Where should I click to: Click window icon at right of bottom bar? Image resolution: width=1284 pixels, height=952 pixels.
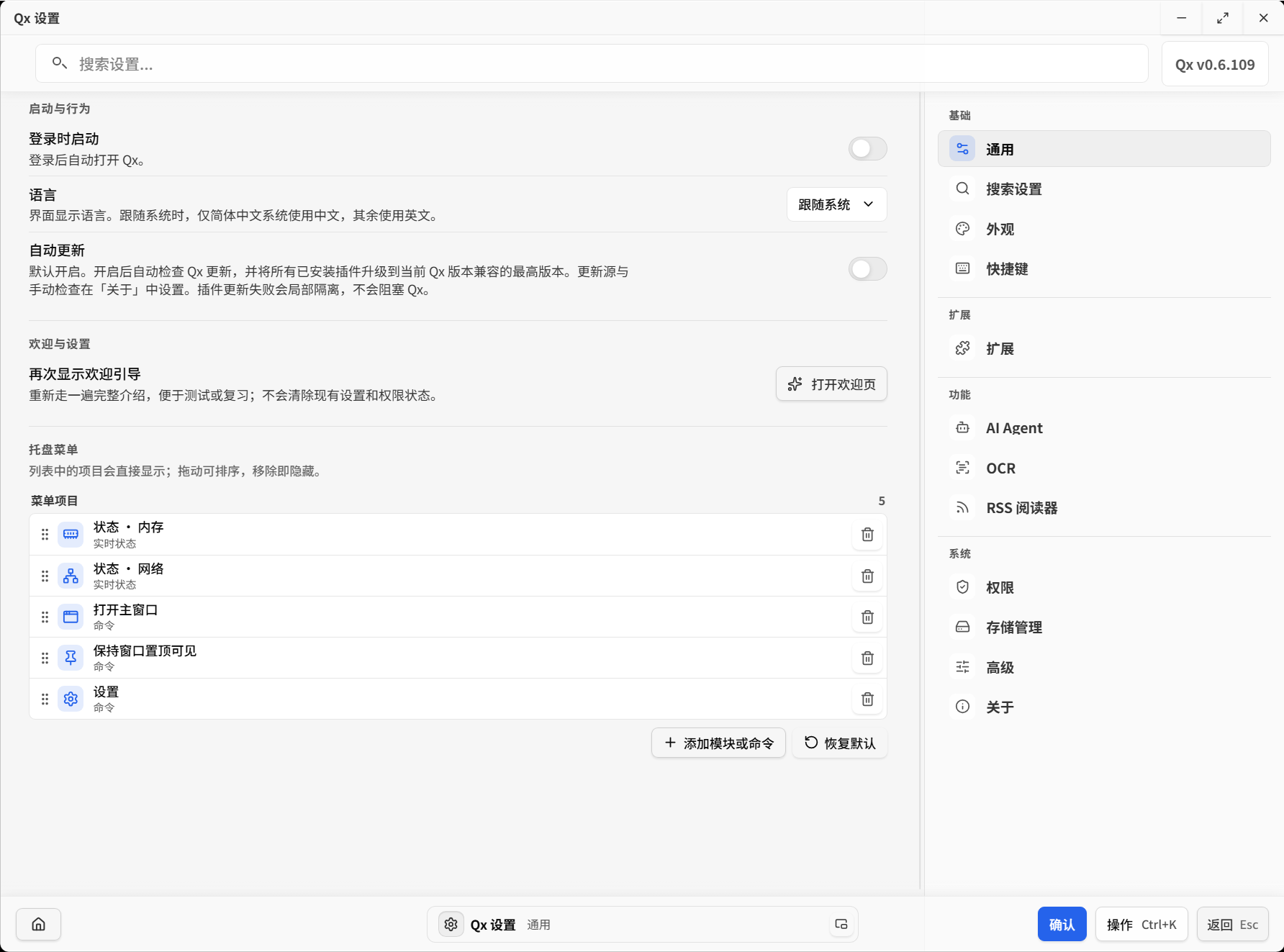pyautogui.click(x=841, y=925)
